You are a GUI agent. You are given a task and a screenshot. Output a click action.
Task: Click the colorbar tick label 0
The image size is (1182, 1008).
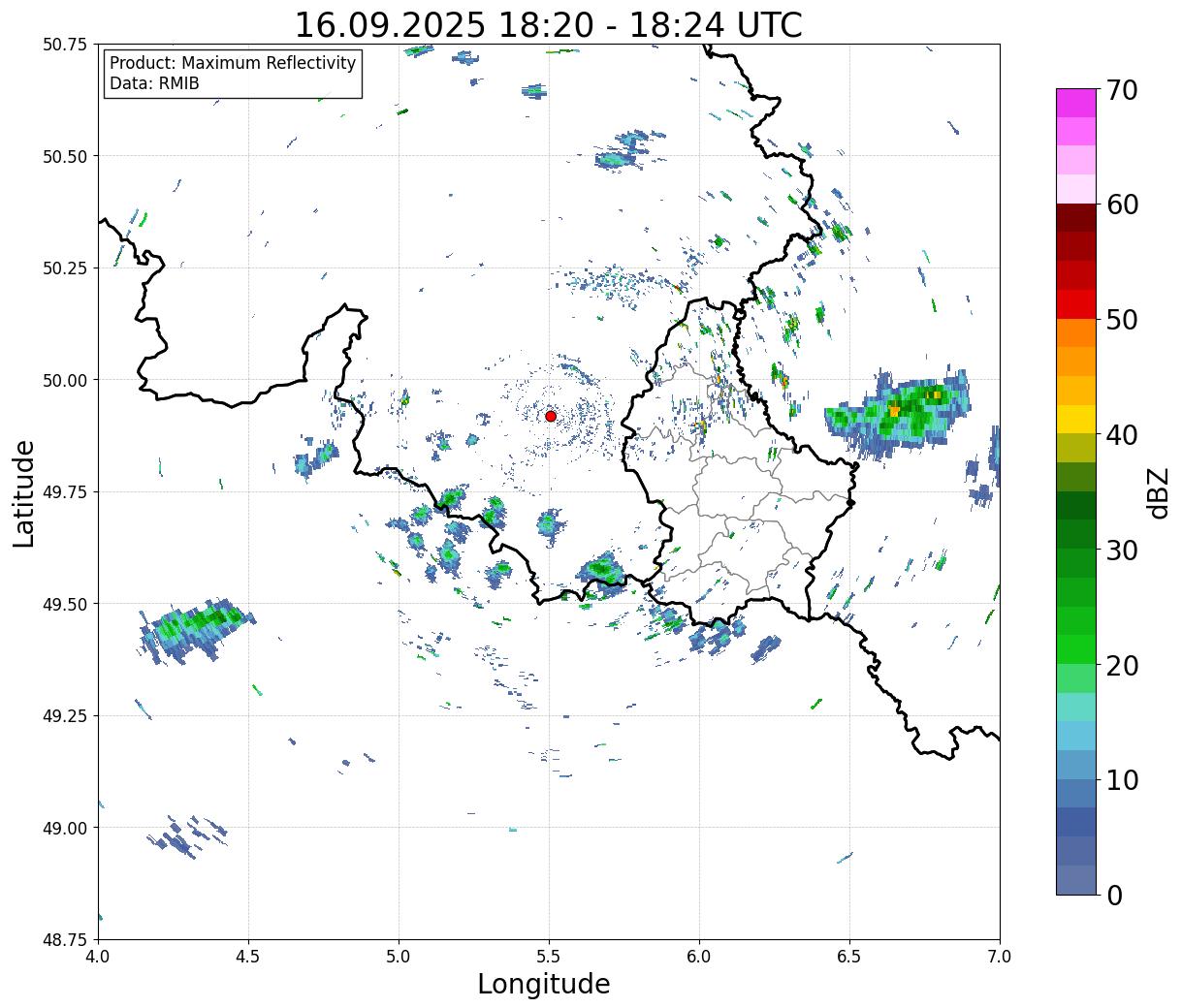1114,895
